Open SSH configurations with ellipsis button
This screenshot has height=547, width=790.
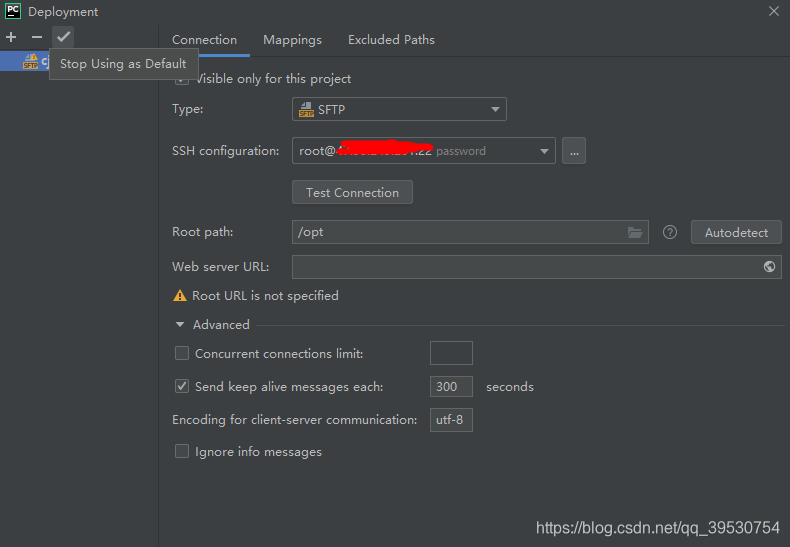(x=574, y=151)
